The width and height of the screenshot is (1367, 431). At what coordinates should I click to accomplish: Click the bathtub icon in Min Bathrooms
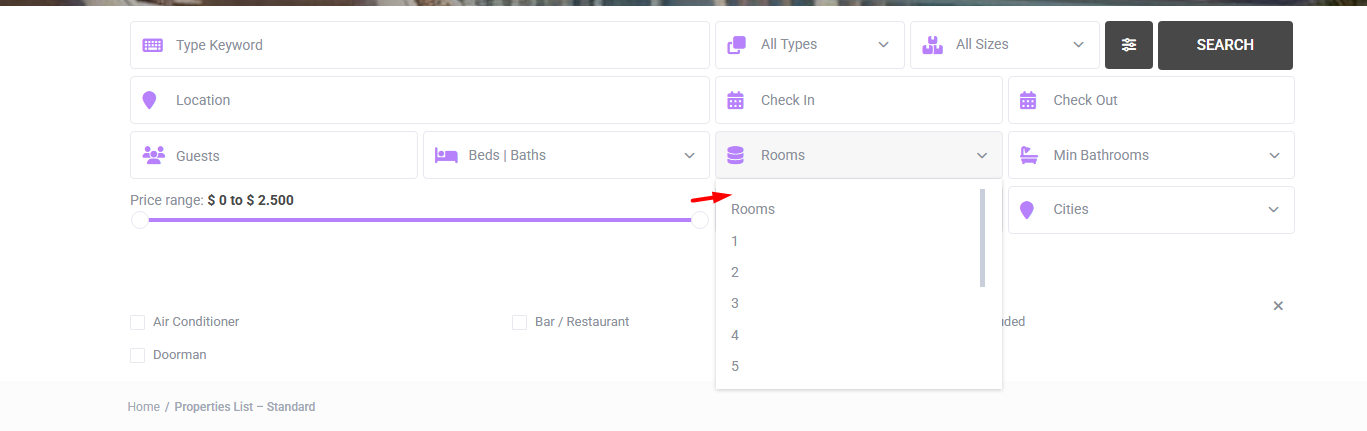(x=1028, y=155)
